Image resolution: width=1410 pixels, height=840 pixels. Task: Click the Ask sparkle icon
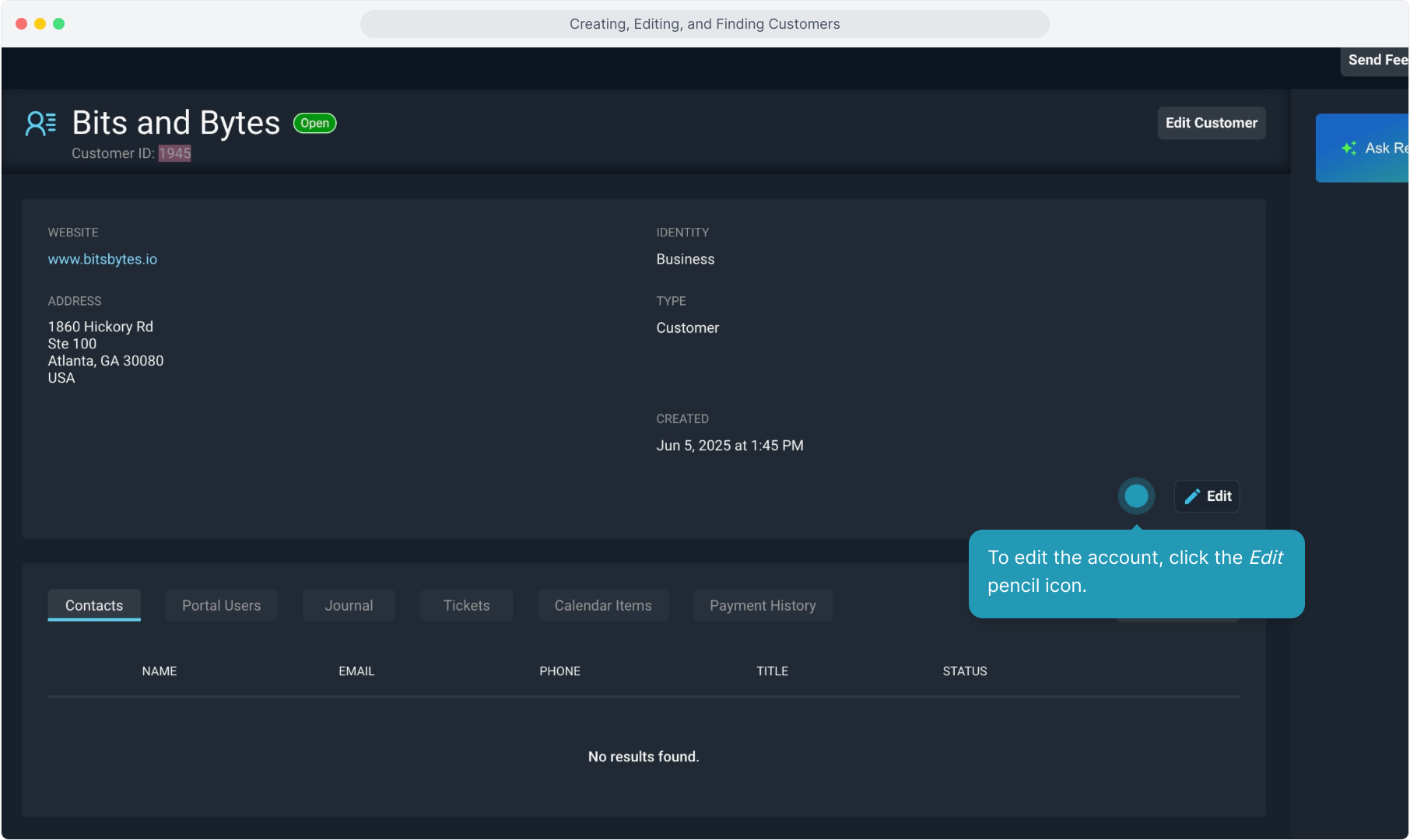click(x=1349, y=148)
